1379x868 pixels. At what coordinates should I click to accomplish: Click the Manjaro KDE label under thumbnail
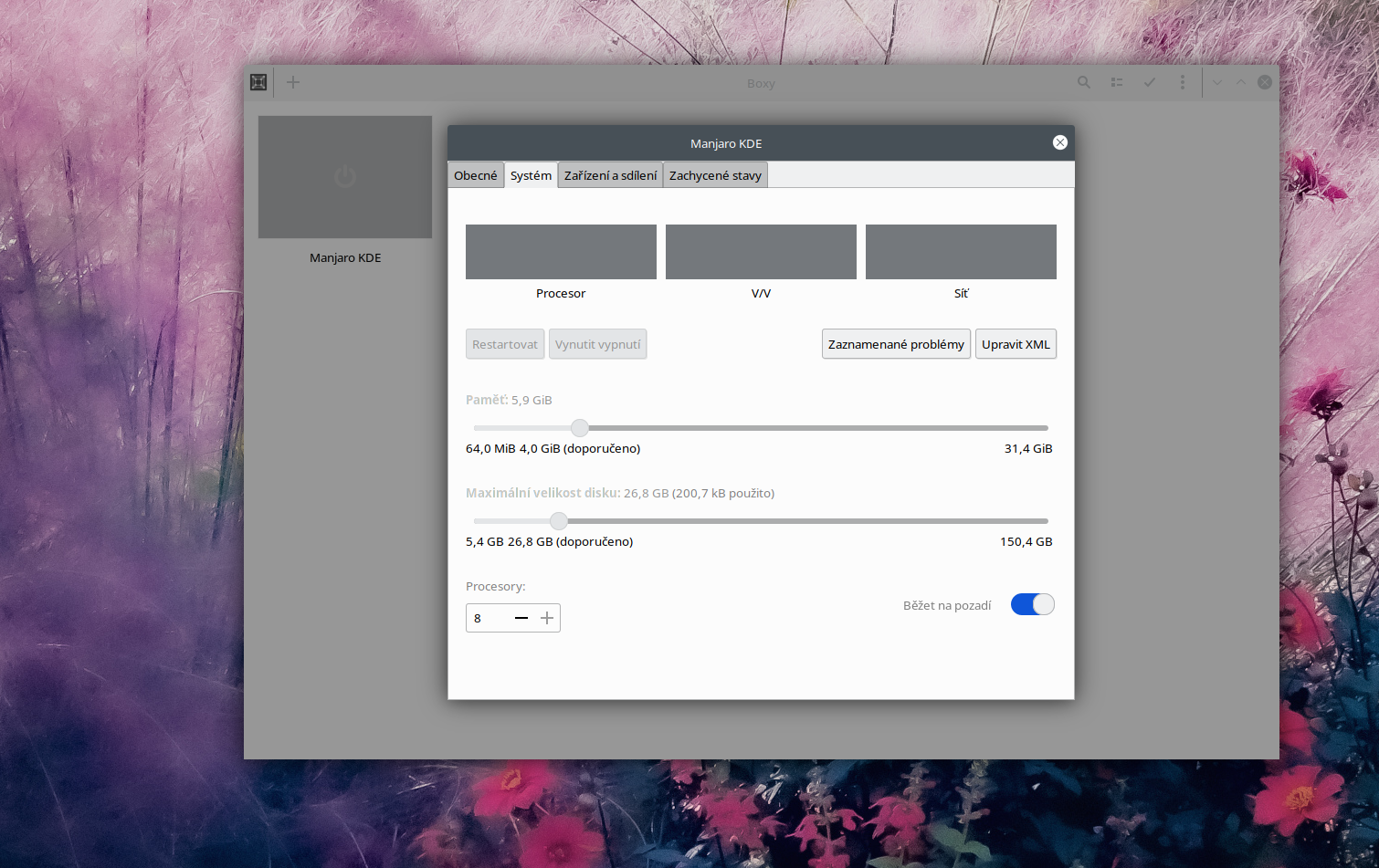(x=345, y=257)
